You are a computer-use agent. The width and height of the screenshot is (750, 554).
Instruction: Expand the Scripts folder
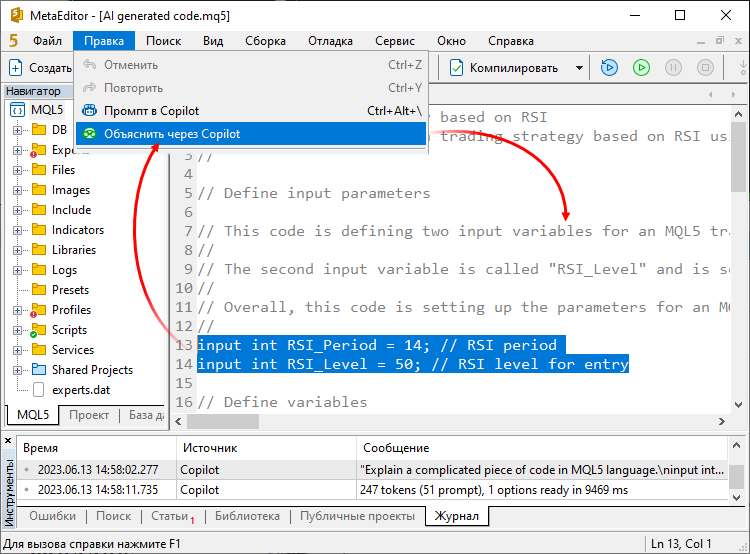tap(17, 331)
